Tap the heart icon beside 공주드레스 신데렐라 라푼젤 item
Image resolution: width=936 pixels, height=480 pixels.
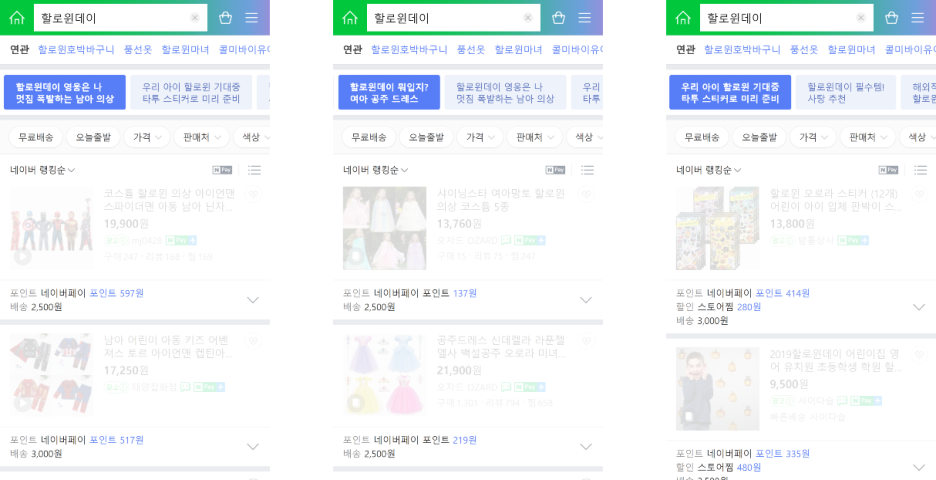(586, 341)
